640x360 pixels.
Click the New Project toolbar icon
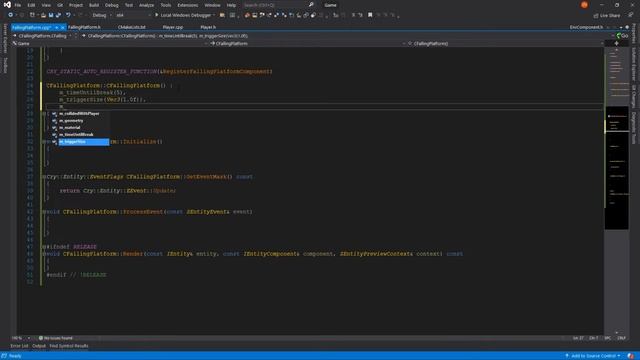[x=32, y=15]
